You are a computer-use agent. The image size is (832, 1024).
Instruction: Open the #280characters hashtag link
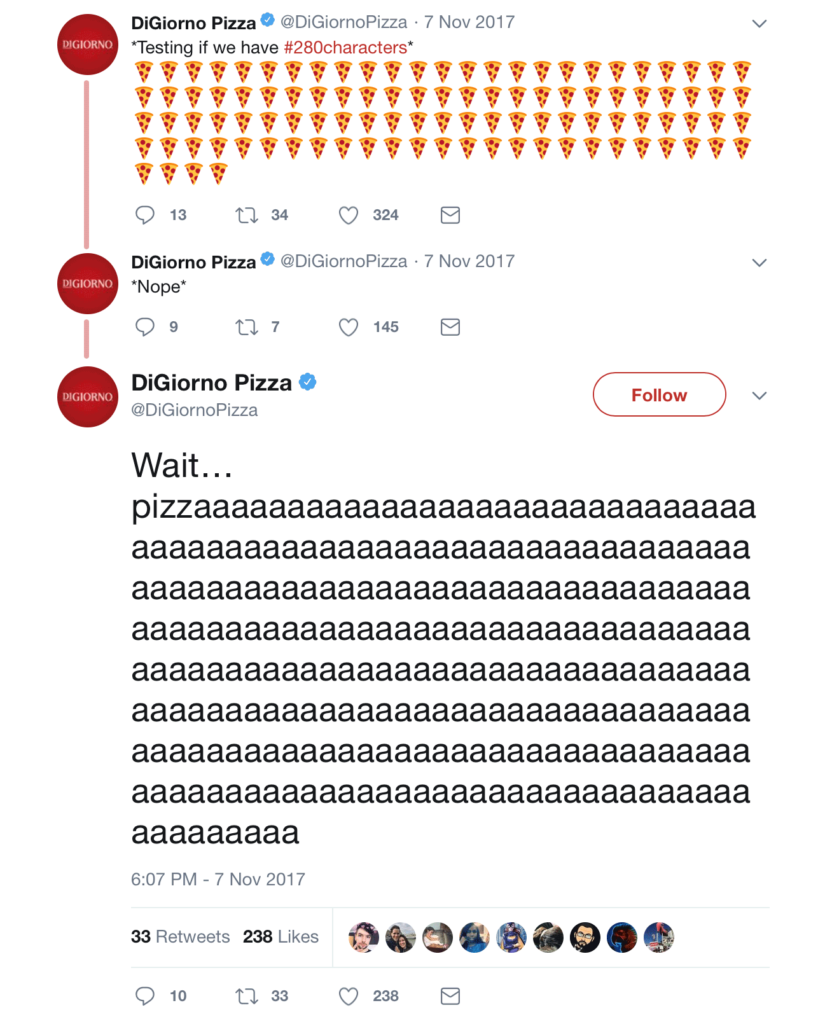coord(346,46)
